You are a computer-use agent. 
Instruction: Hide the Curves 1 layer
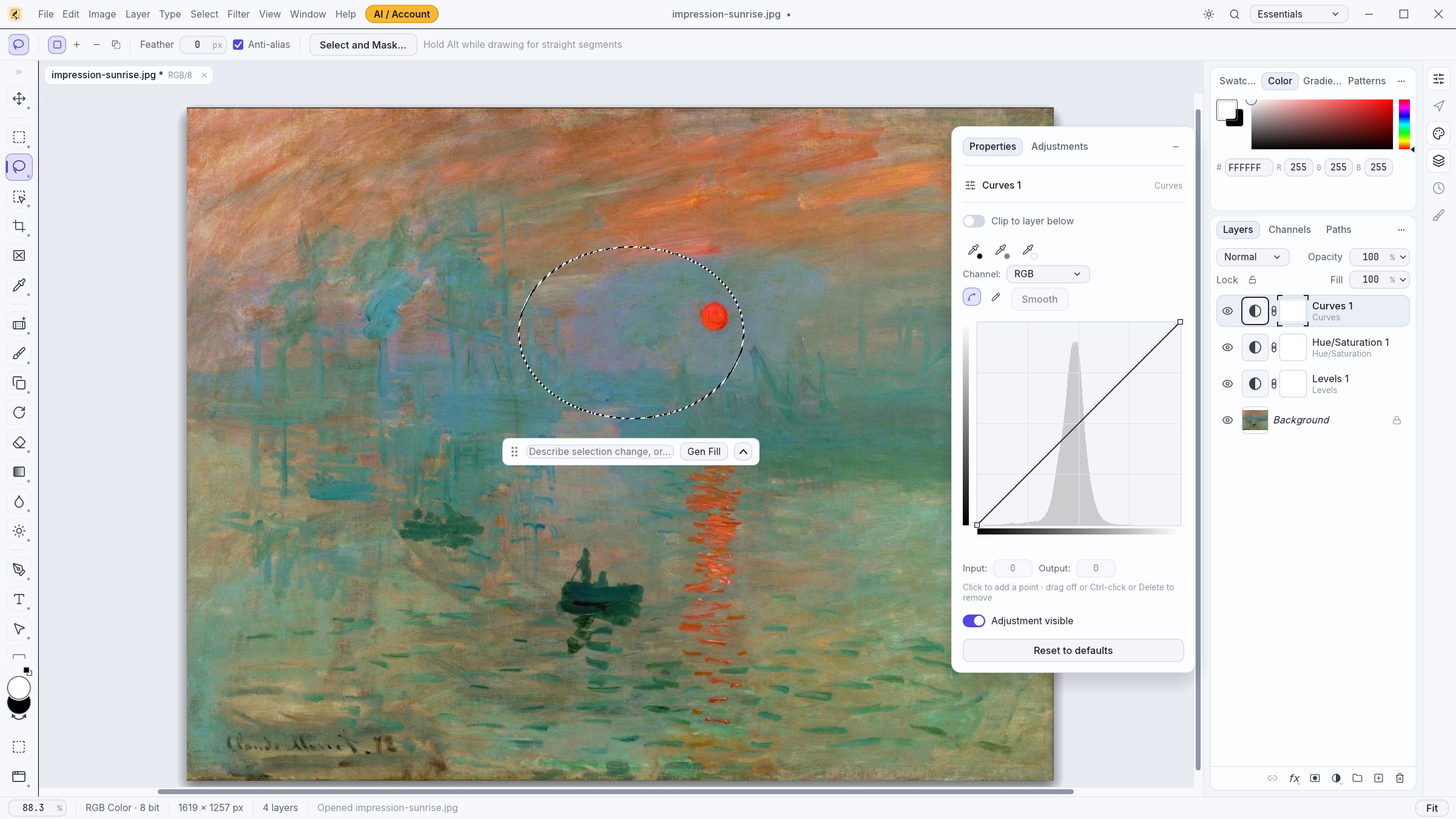point(1227,311)
